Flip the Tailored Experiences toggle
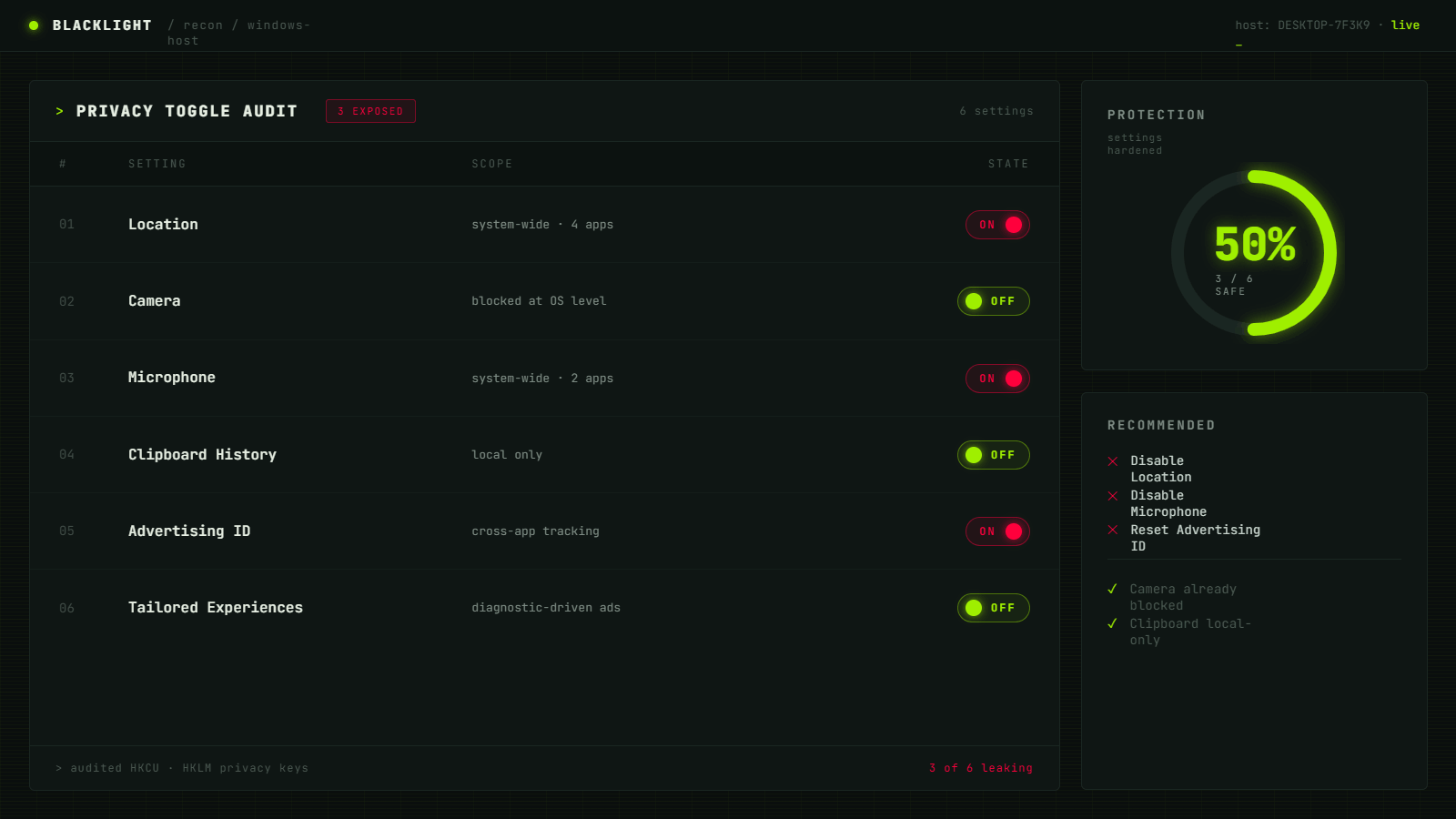The image size is (1456, 819). coord(994,608)
